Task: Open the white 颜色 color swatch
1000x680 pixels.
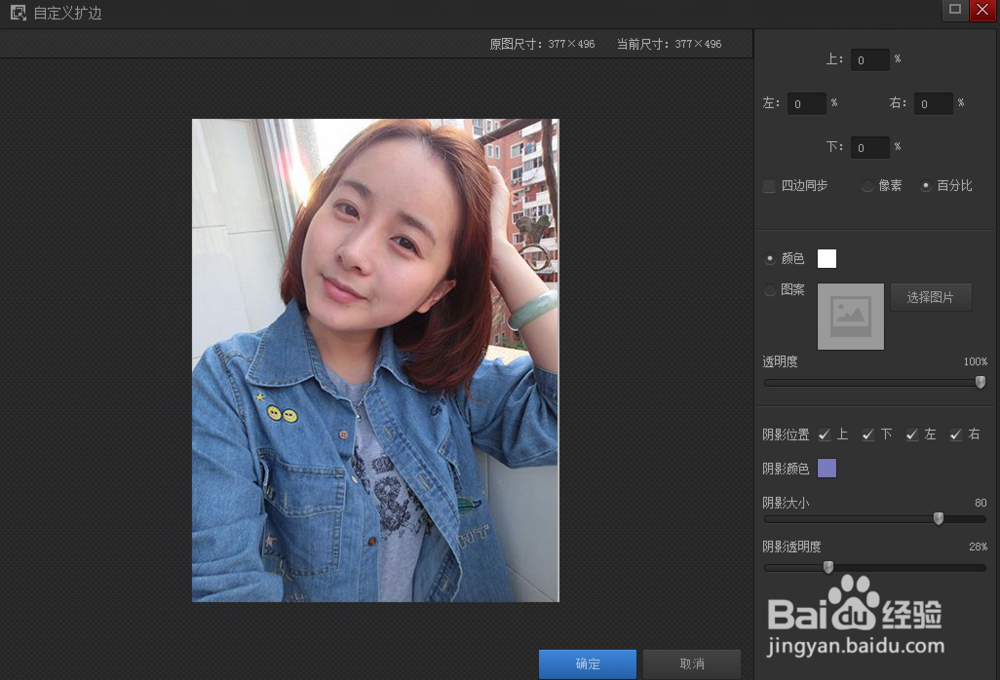Action: click(x=826, y=258)
